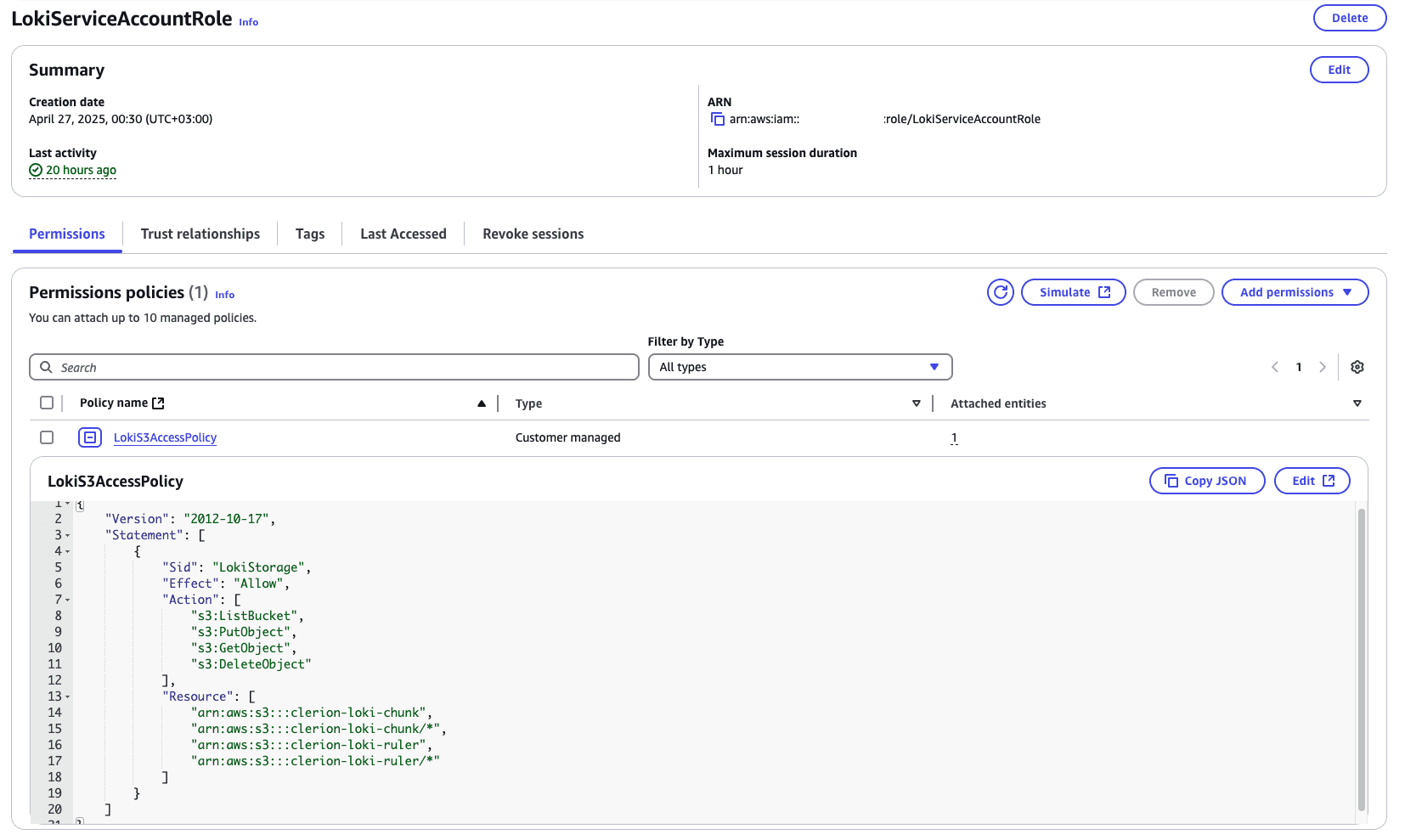Click page number 1 in pagination
This screenshot has width=1405, height=840.
click(1299, 367)
